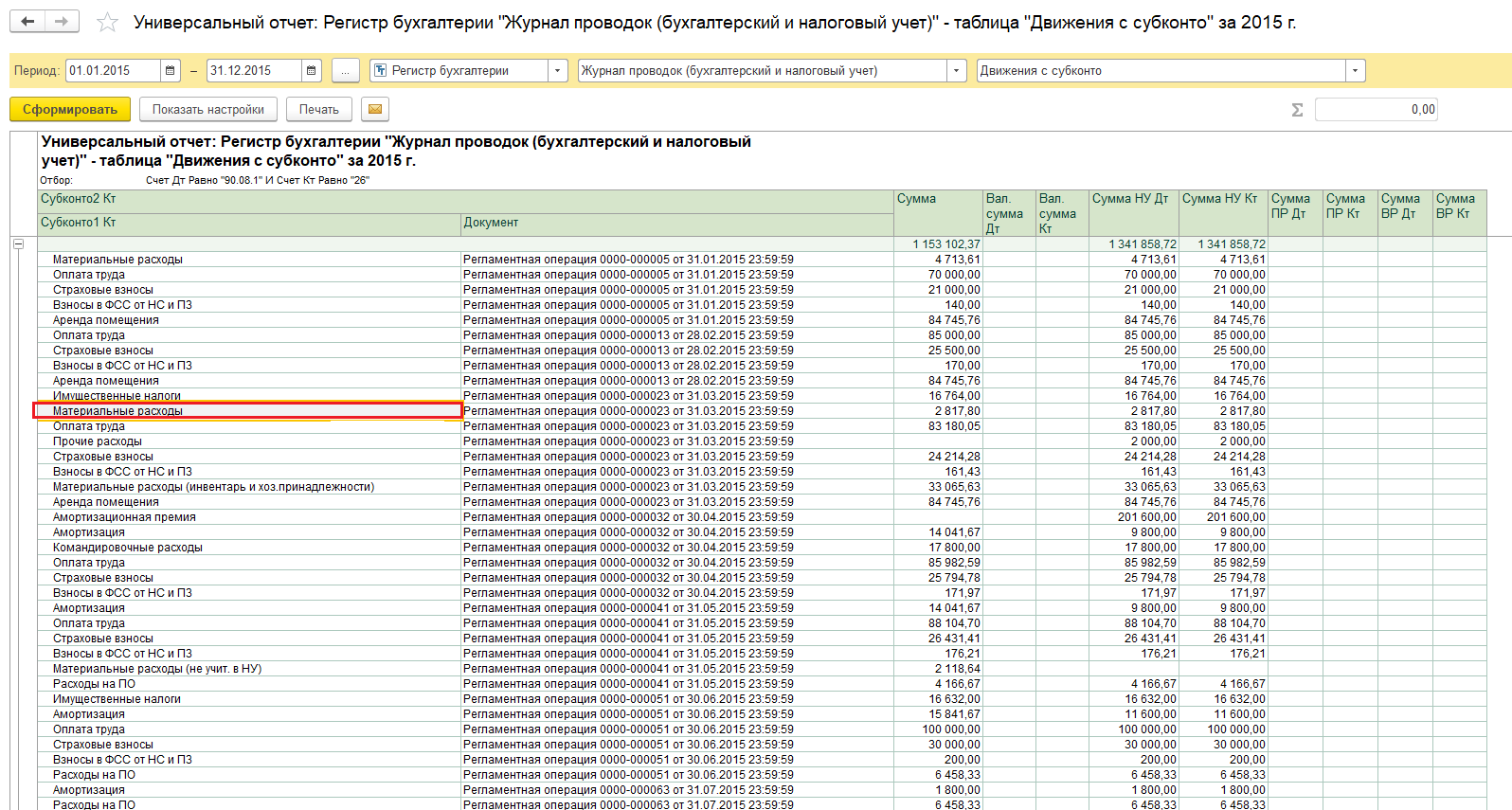
Task: Click the Субконто2 Кт column header
Action: [466, 202]
